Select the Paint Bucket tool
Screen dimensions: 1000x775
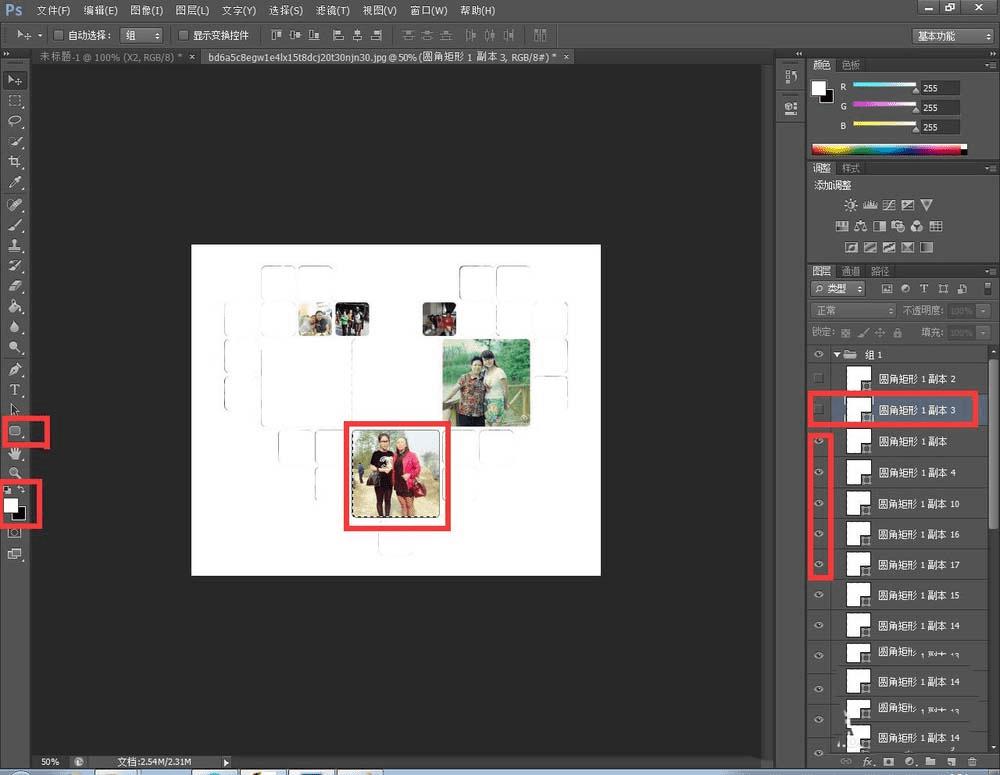pos(15,306)
